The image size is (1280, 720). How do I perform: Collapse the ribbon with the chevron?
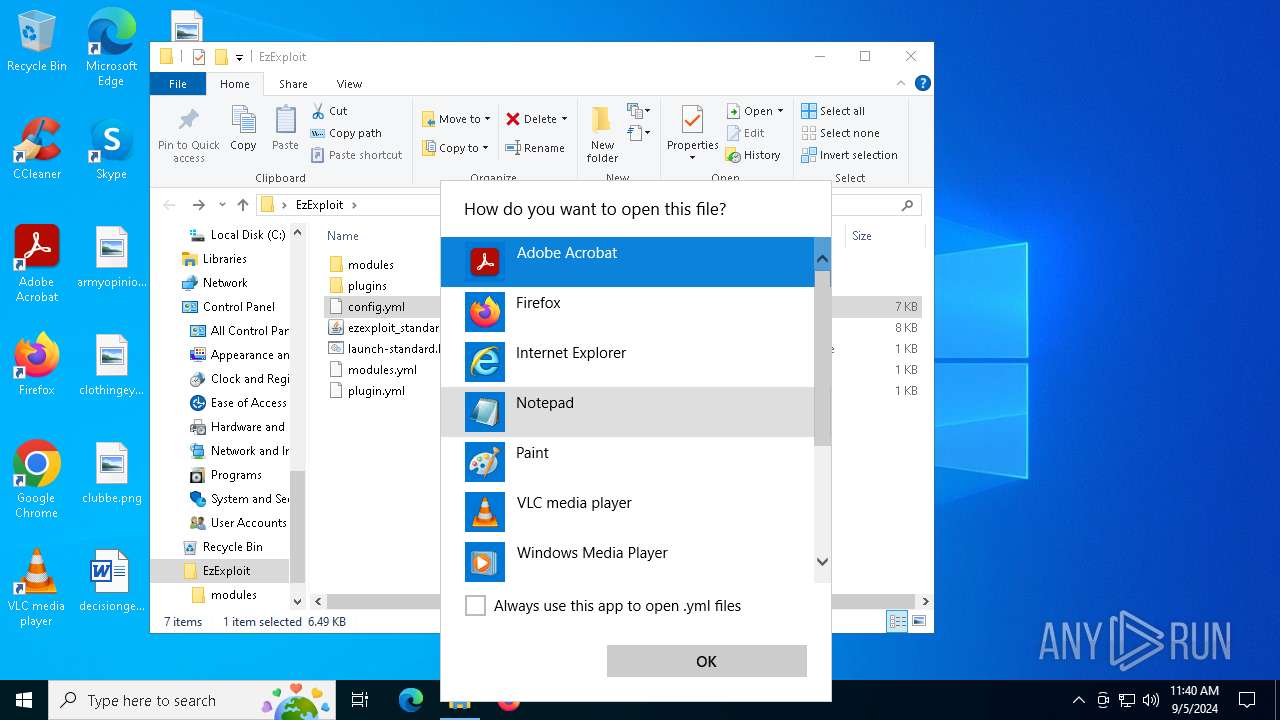coord(901,84)
